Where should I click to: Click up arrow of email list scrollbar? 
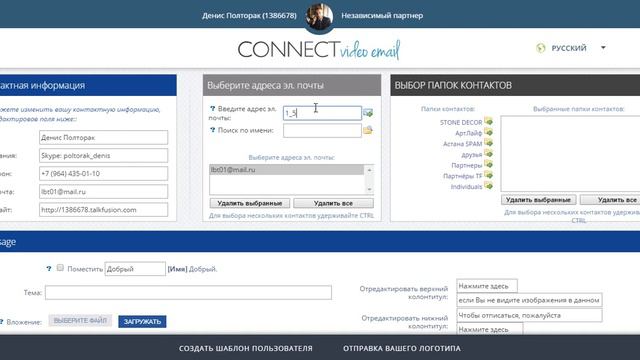369,170
